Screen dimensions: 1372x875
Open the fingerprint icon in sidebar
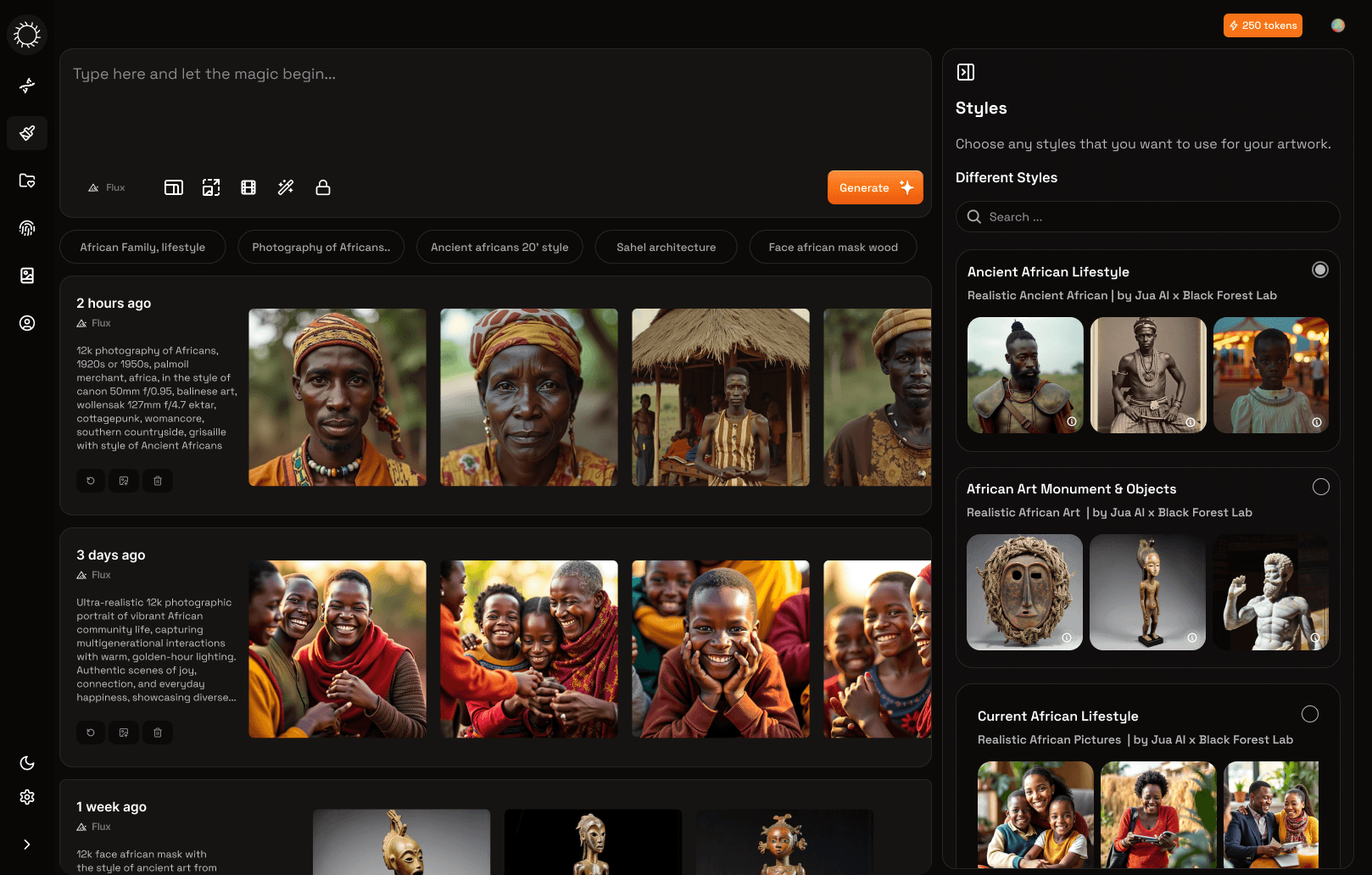tap(27, 228)
